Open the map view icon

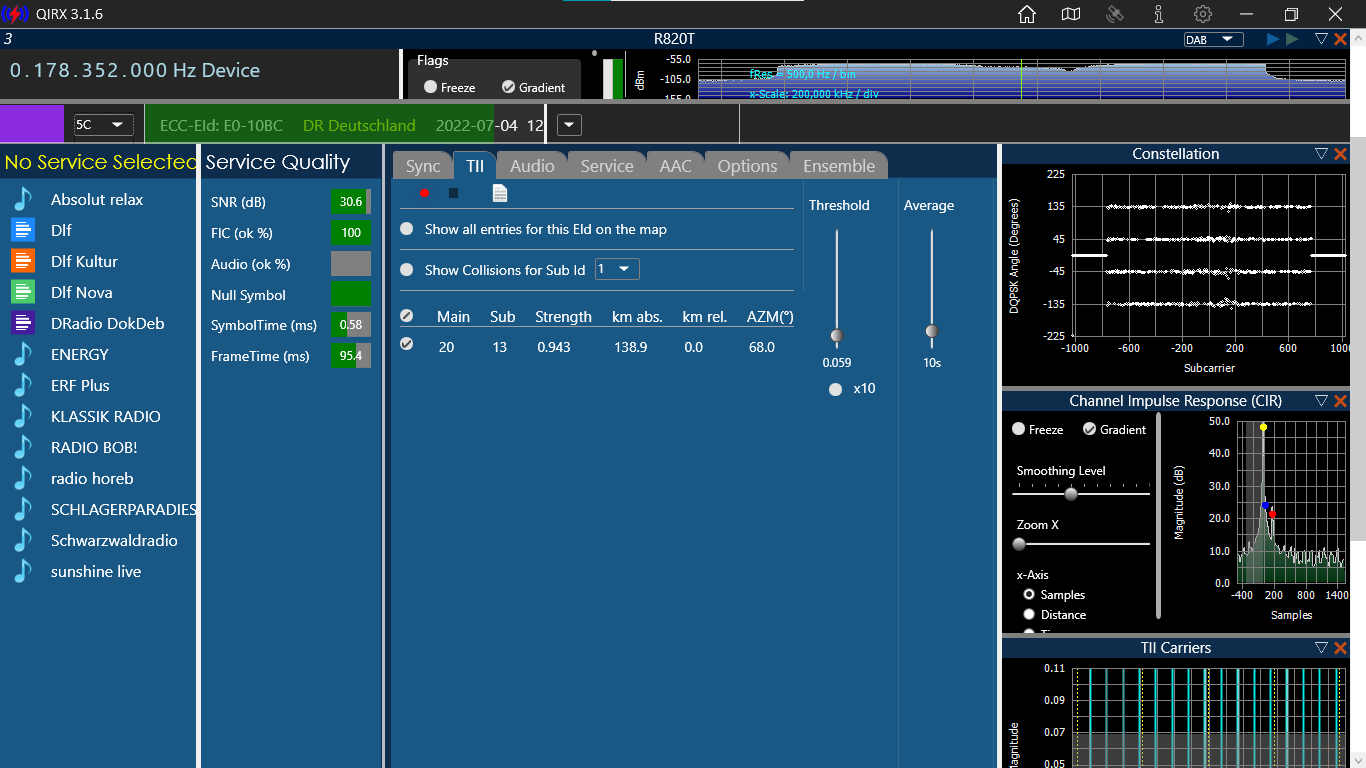click(x=1071, y=14)
